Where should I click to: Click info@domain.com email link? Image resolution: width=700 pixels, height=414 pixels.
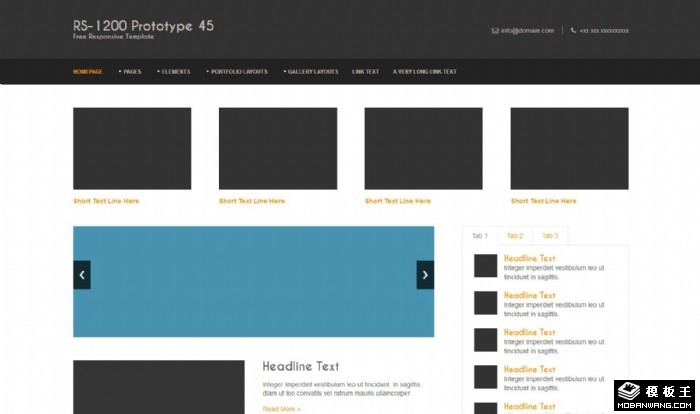coord(527,31)
